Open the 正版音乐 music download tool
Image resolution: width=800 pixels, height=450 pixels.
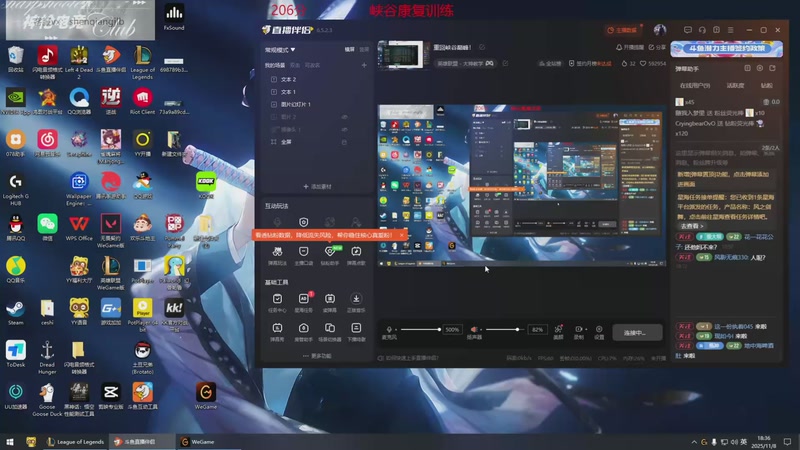356,302
